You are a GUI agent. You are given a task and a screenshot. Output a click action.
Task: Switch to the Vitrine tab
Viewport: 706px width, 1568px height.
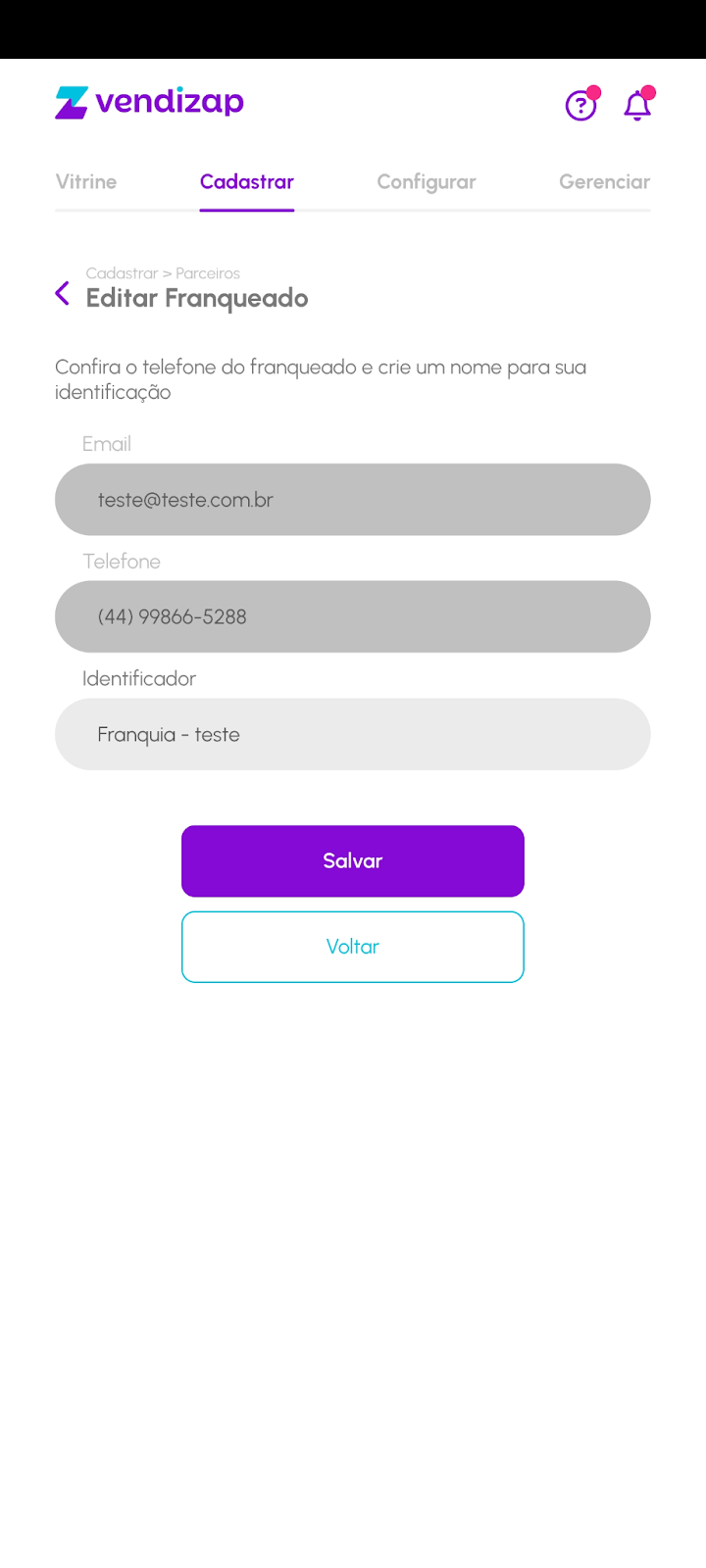[86, 181]
